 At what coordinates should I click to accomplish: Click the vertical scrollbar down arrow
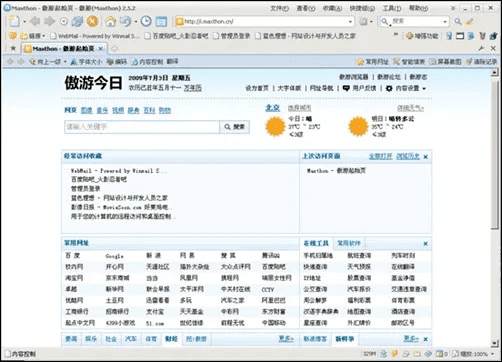click(495, 343)
